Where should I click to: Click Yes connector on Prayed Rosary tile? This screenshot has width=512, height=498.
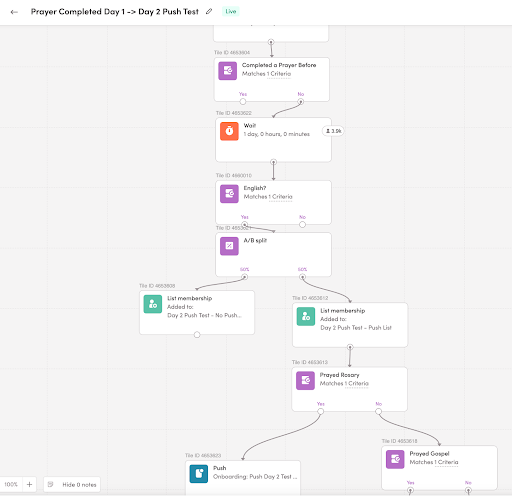[x=320, y=411]
